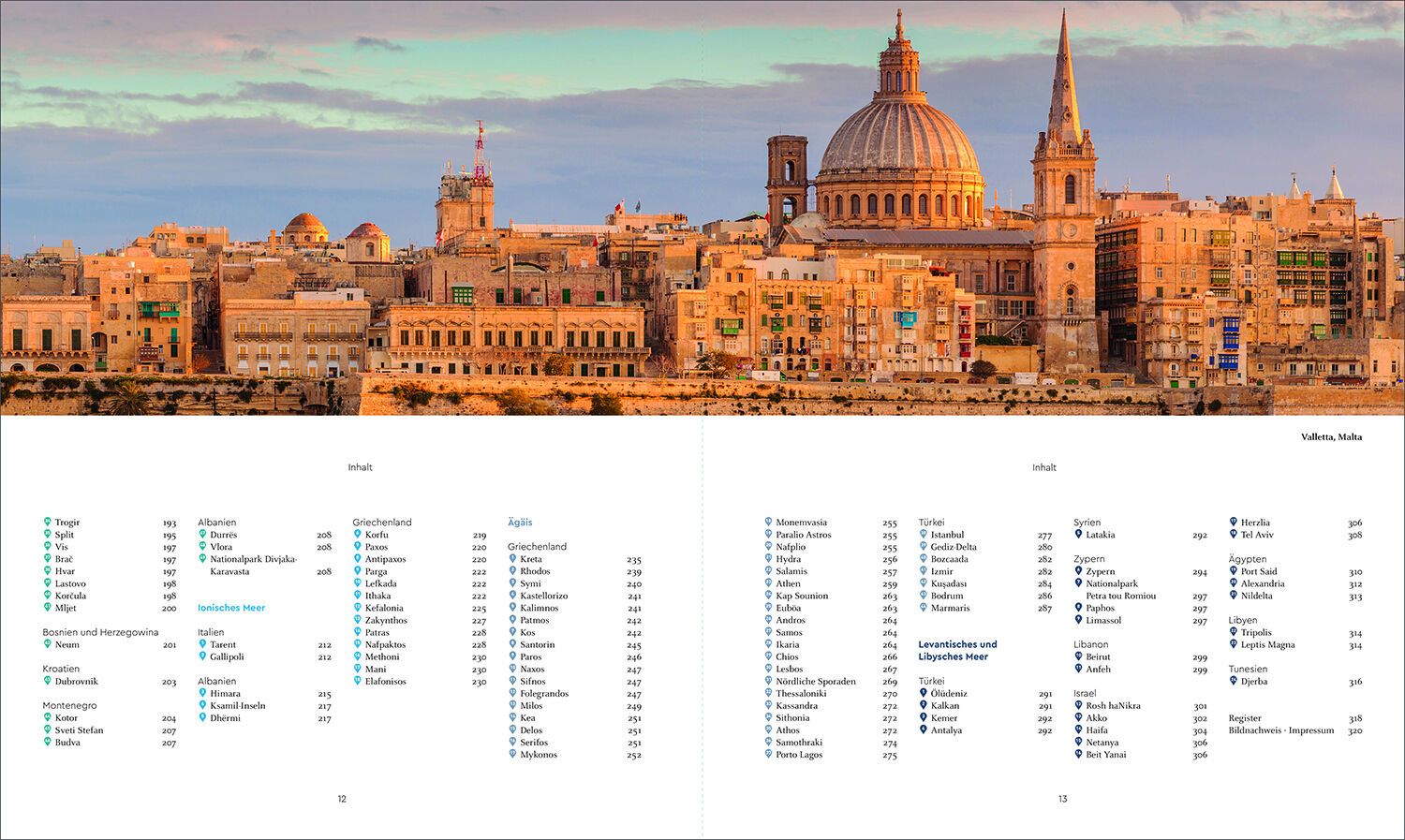The image size is (1405, 840).
Task: Select the pin icon next to Monemvasia
Action: (x=768, y=522)
